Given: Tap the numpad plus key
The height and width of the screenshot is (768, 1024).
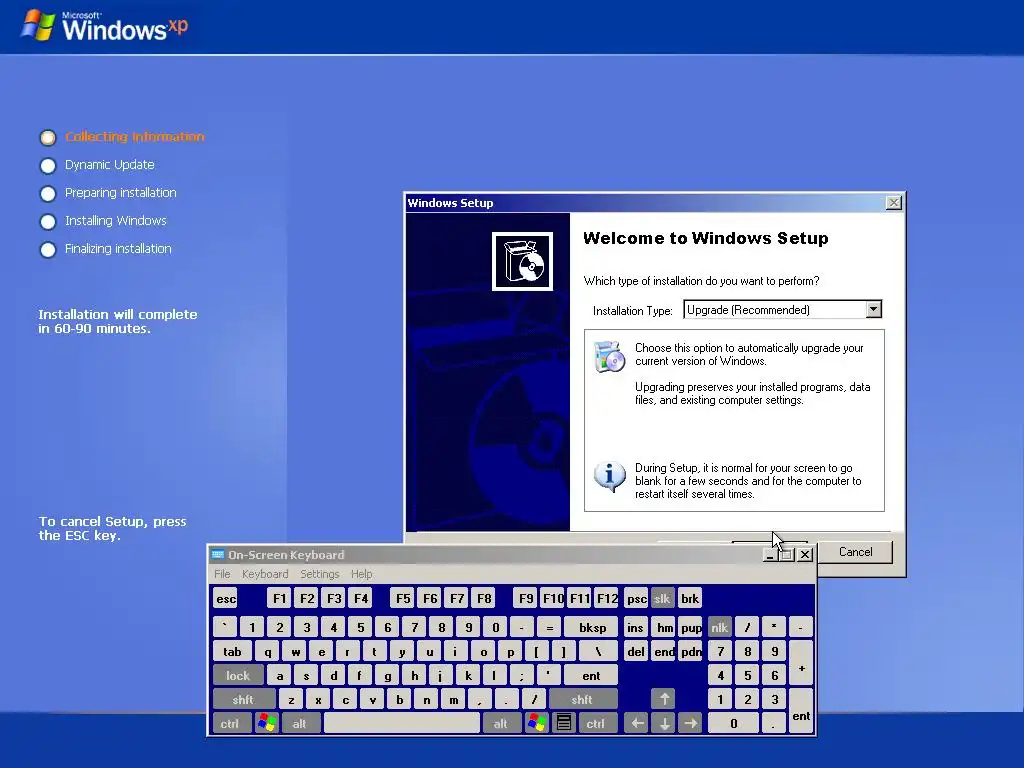Looking at the screenshot, I should (x=801, y=664).
